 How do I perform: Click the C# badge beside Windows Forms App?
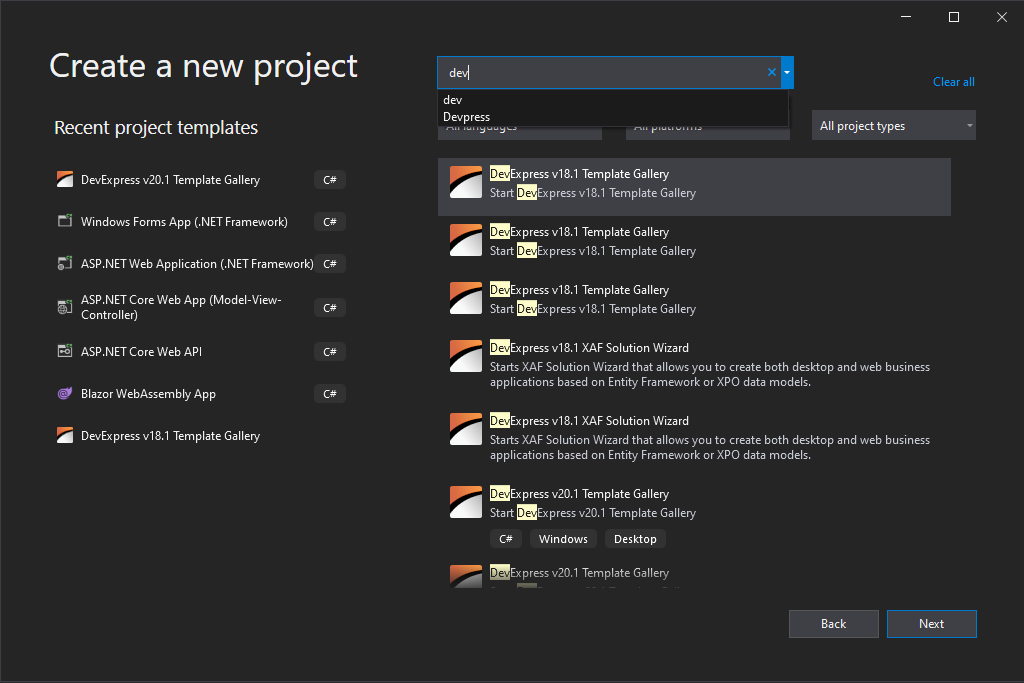[330, 221]
